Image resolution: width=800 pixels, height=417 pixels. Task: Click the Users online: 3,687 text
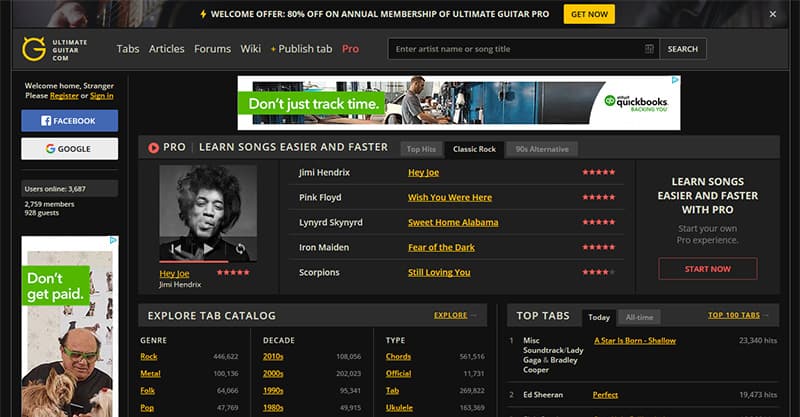click(x=55, y=189)
